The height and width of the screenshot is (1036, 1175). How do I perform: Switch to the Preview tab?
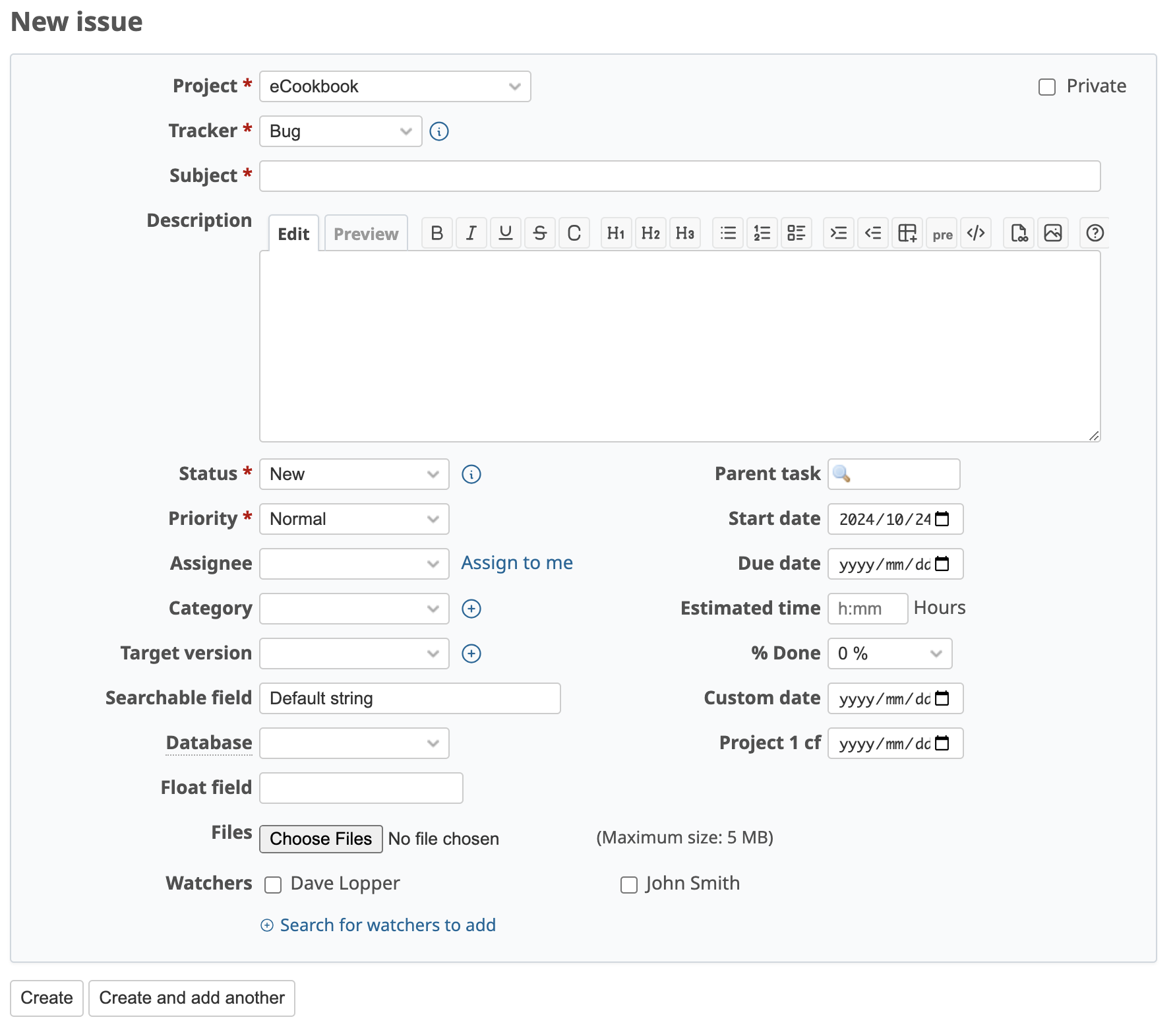pos(366,233)
